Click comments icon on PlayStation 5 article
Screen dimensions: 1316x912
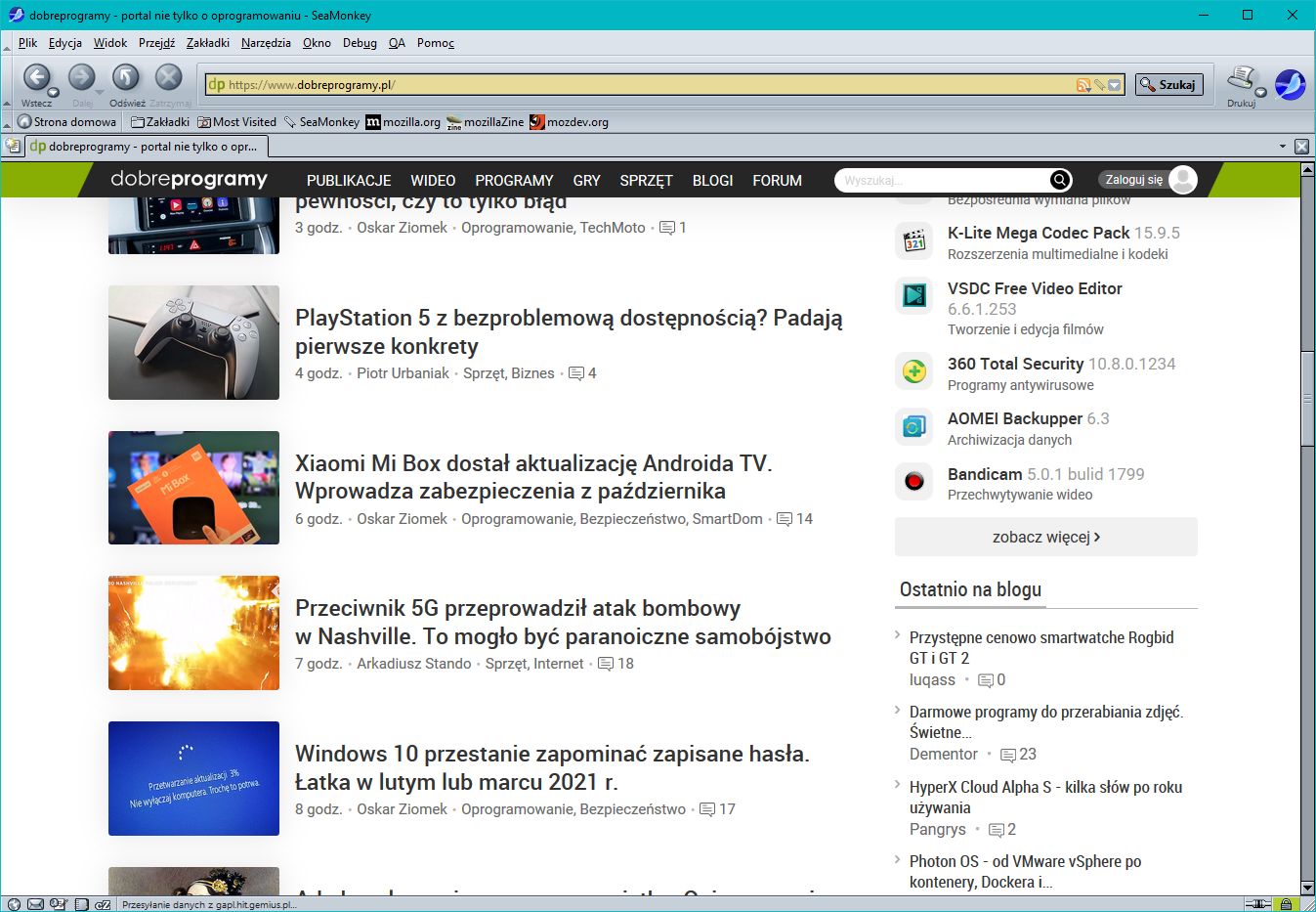pyautogui.click(x=576, y=373)
